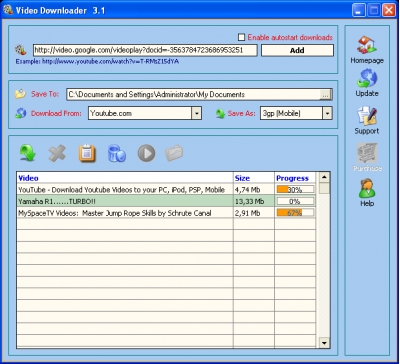Click the film reel icon beside URL field

pyautogui.click(x=21, y=50)
